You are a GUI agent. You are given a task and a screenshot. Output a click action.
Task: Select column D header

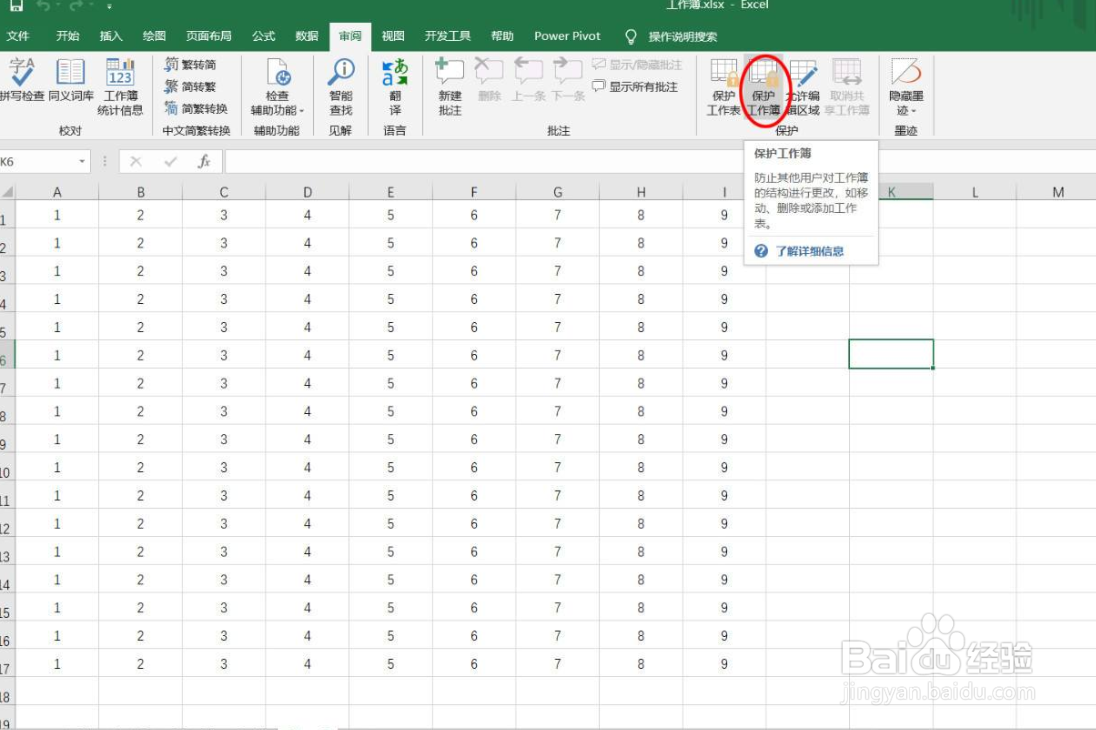[x=308, y=192]
